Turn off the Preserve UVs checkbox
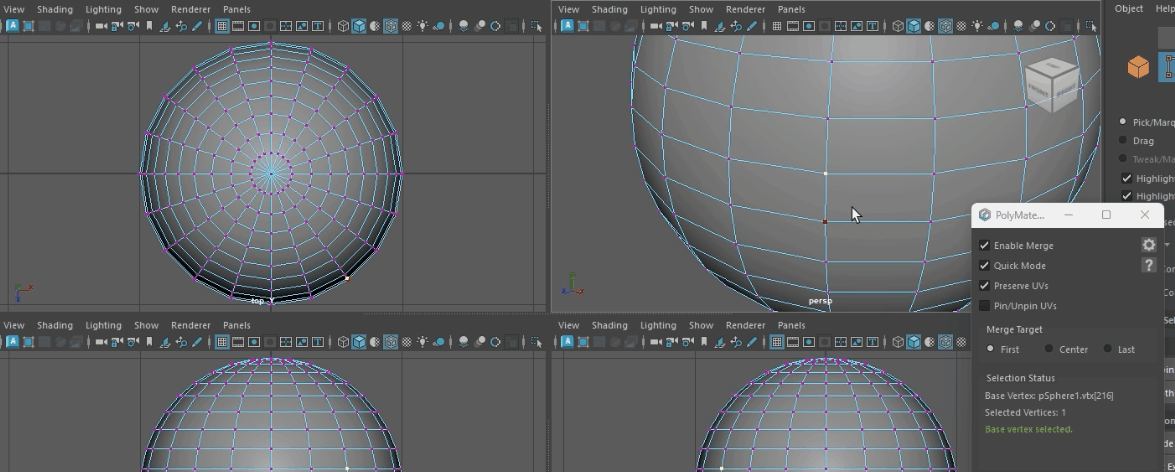1175x472 pixels. 984,286
